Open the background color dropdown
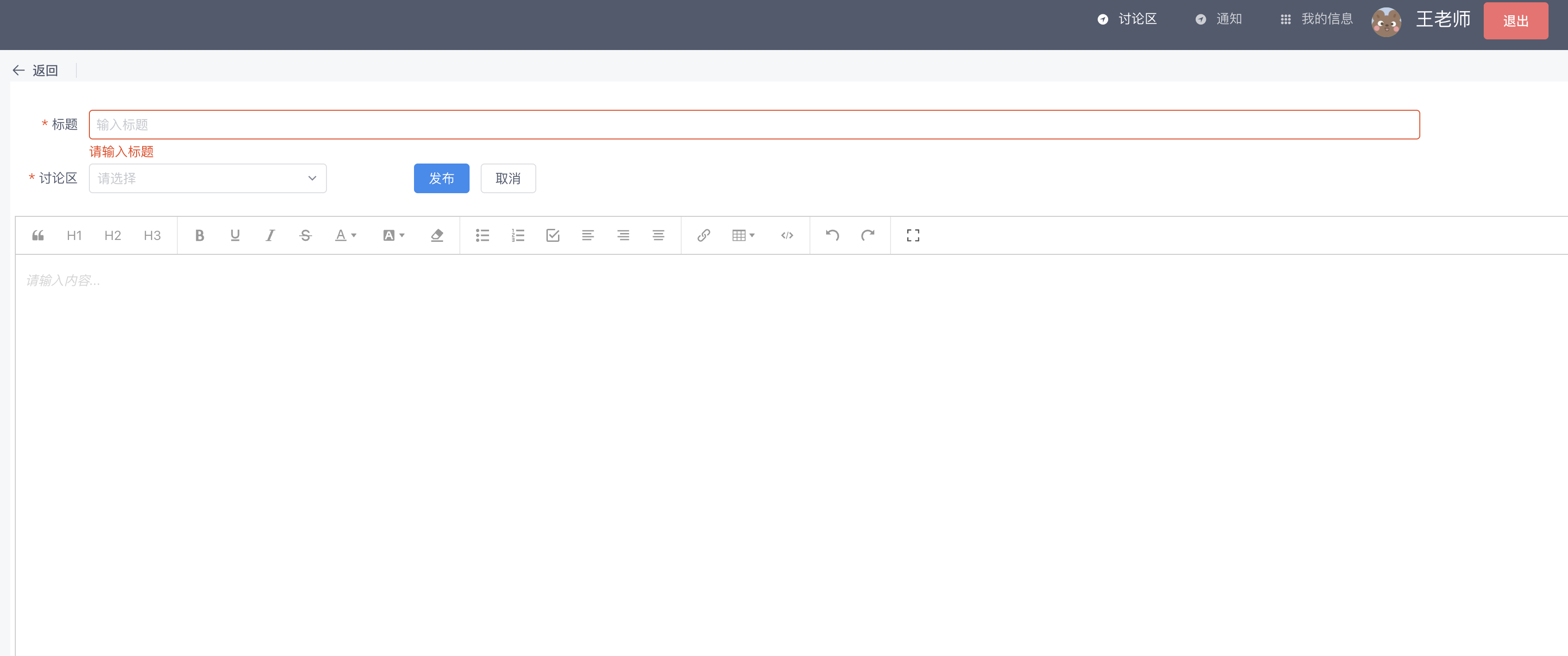Image resolution: width=1568 pixels, height=656 pixels. click(x=393, y=235)
